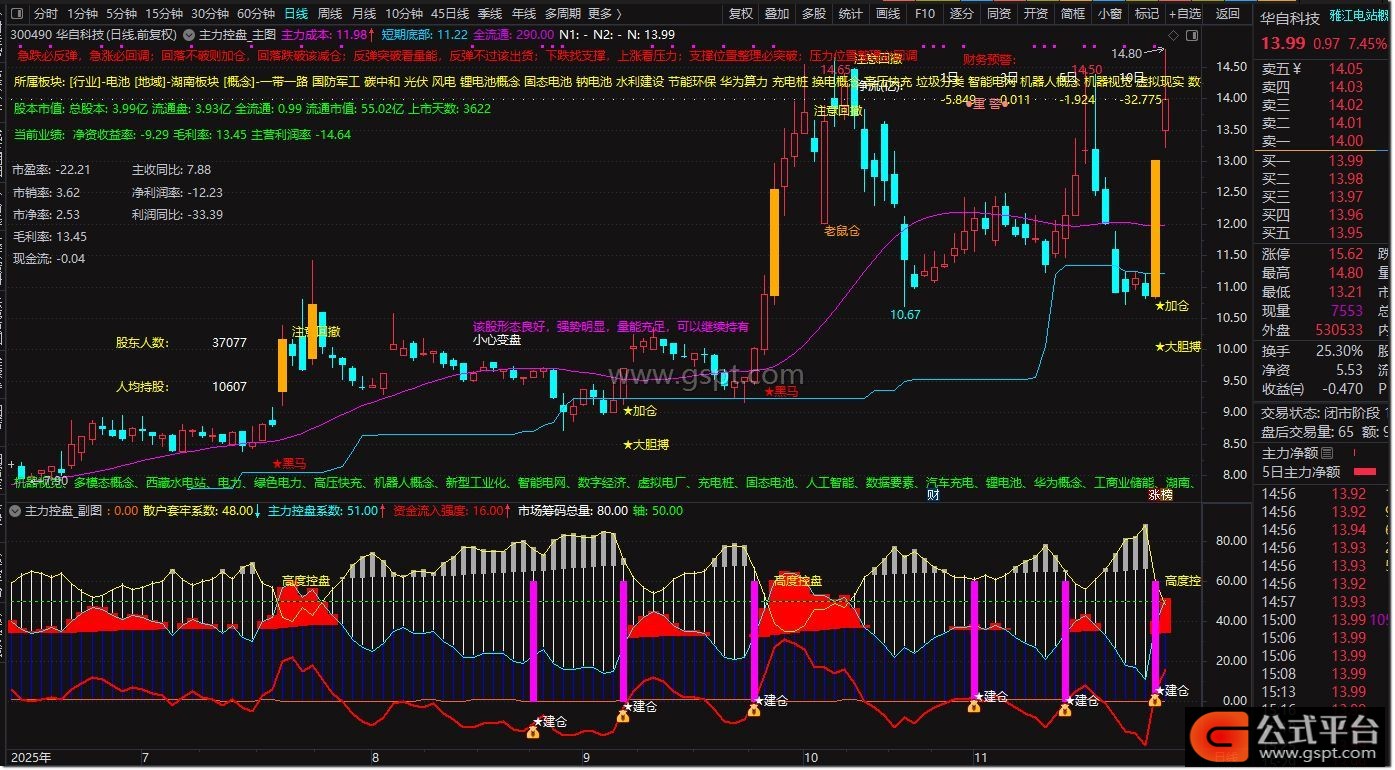This screenshot has height=770, width=1395.
Task: Click the red 5日主力净额 legend bar
Action: pyautogui.click(x=1364, y=472)
